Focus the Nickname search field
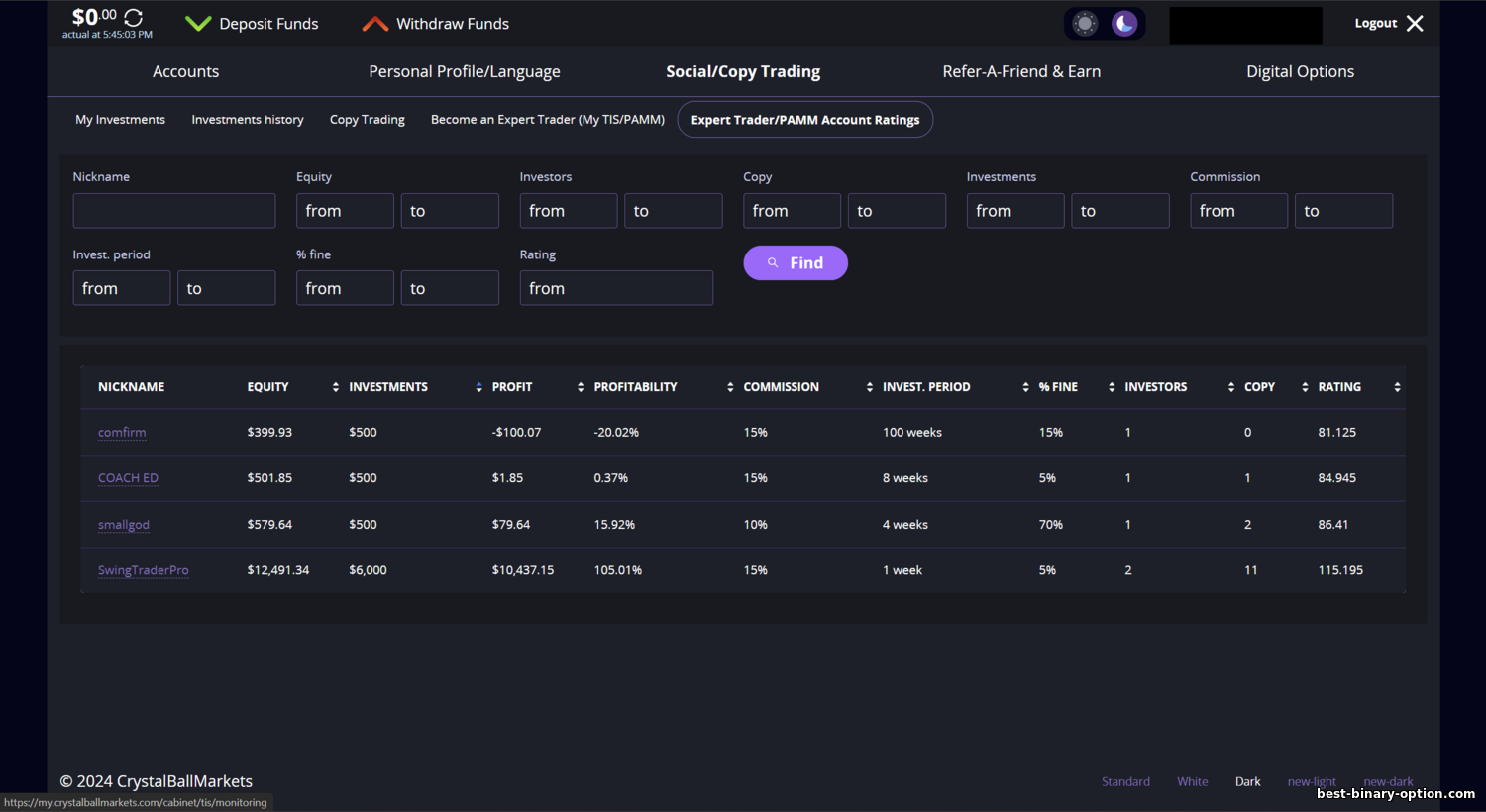 [x=174, y=211]
